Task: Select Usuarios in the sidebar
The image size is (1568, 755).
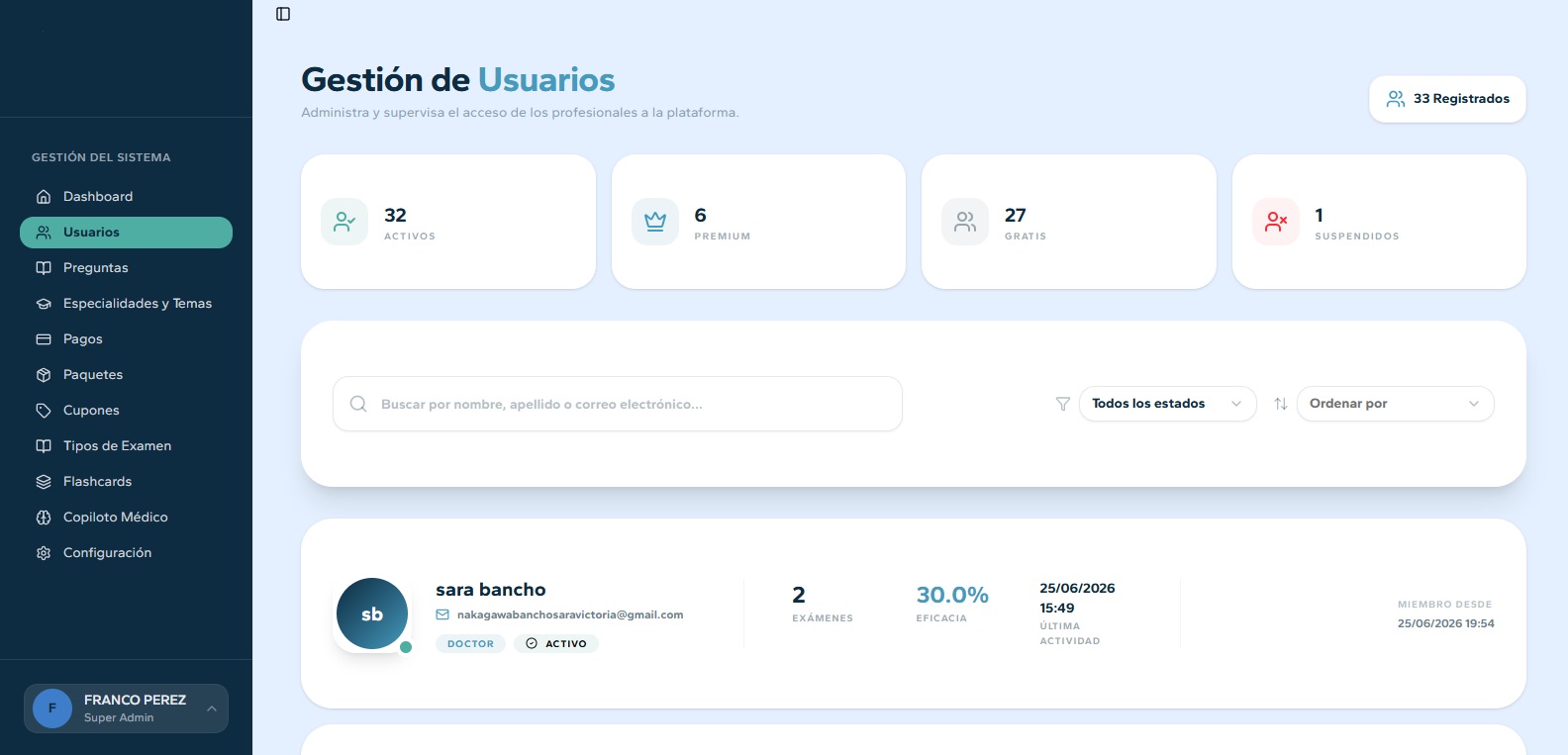Action: (x=126, y=233)
